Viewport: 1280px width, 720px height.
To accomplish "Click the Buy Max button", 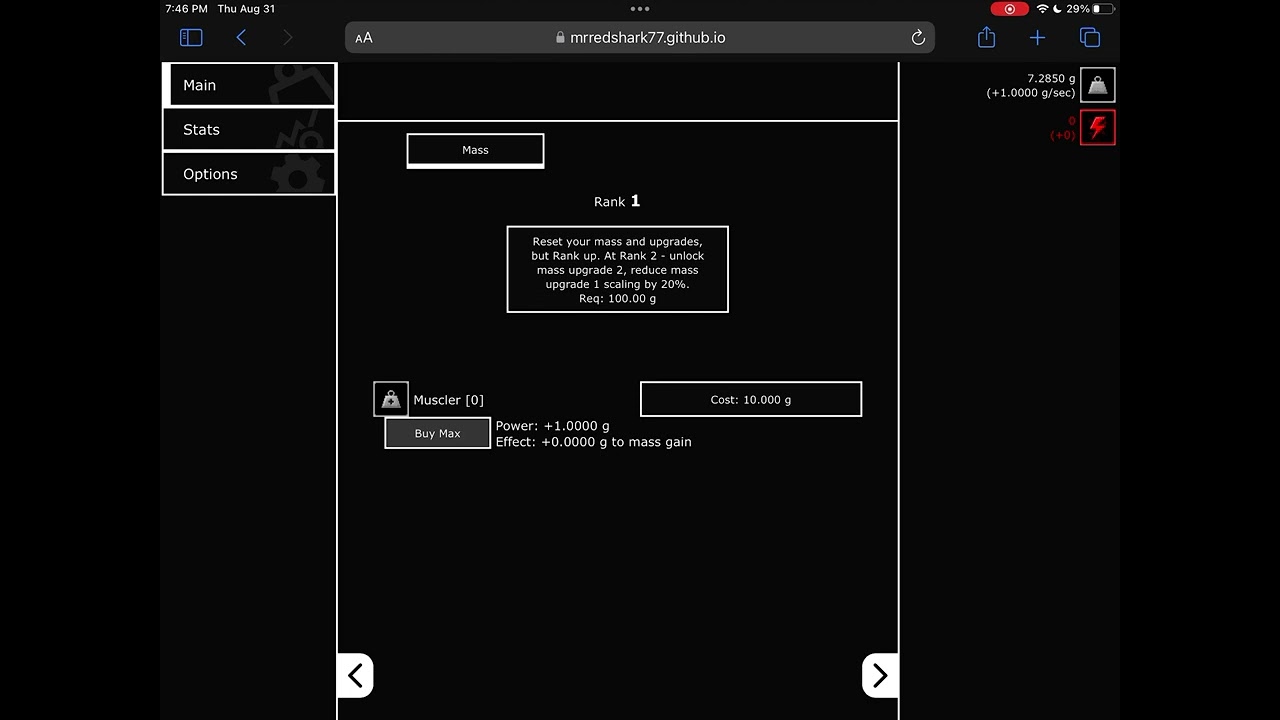I will pos(438,433).
